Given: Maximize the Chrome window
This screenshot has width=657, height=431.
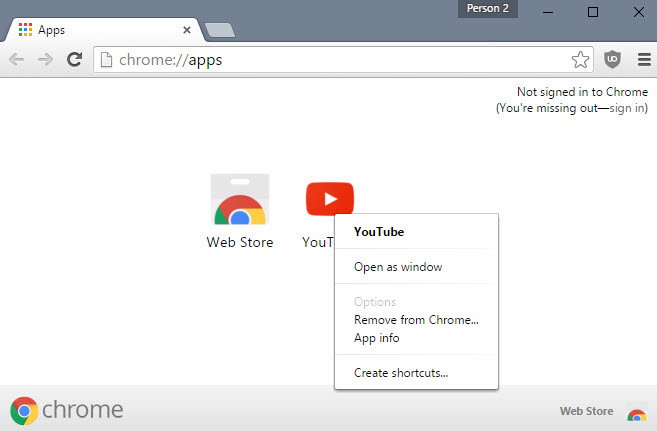Looking at the screenshot, I should [x=592, y=12].
